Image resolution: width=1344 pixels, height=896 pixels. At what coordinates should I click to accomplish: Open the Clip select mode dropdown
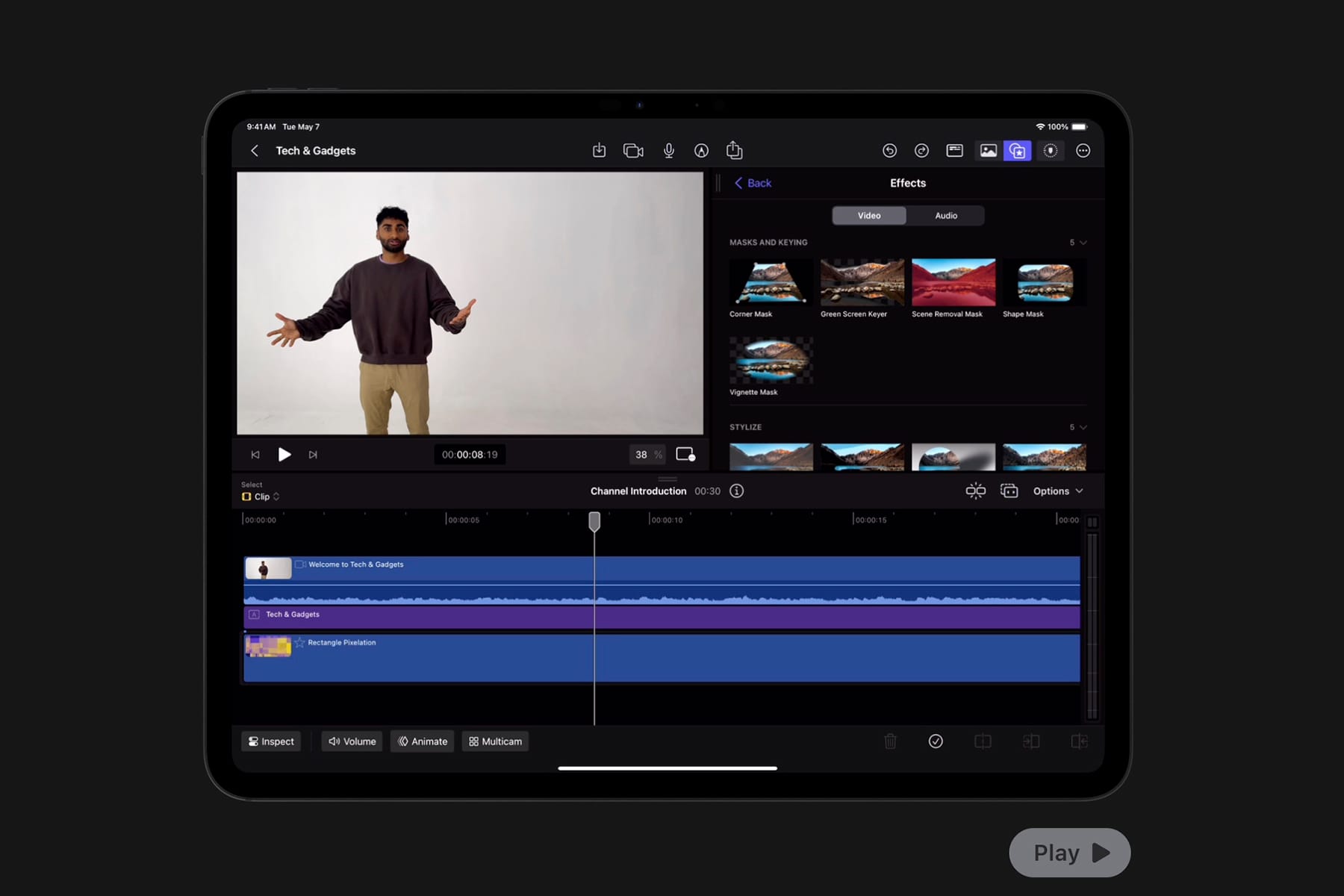(261, 497)
